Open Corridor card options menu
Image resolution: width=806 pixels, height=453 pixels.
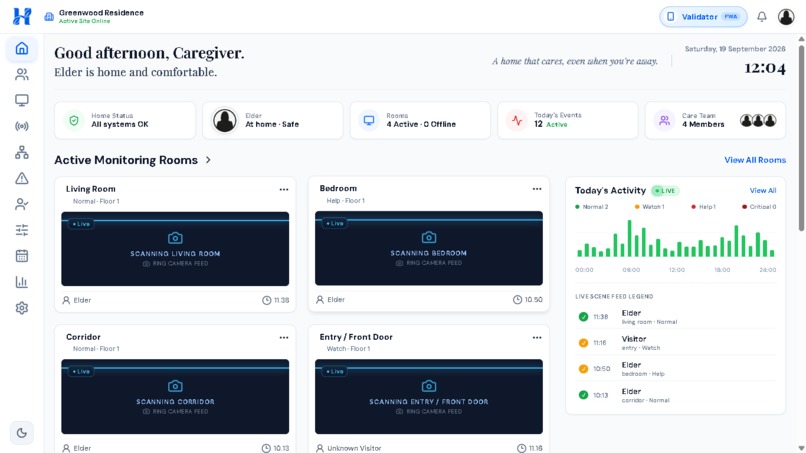[x=284, y=337]
